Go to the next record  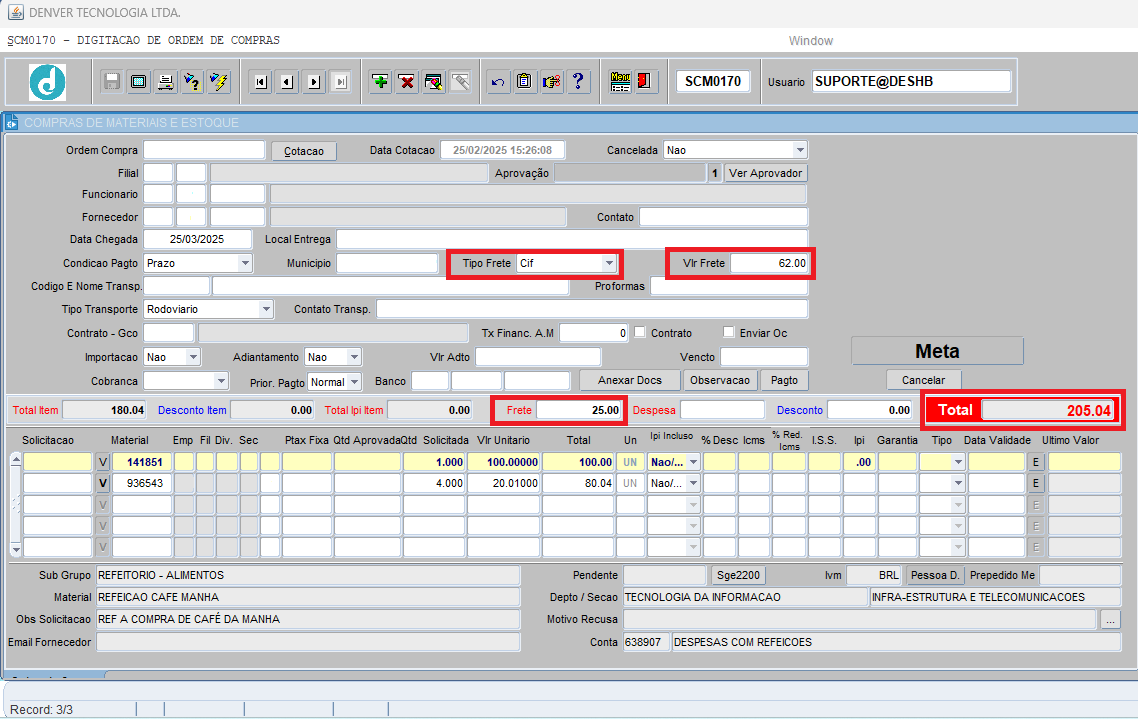[314, 81]
